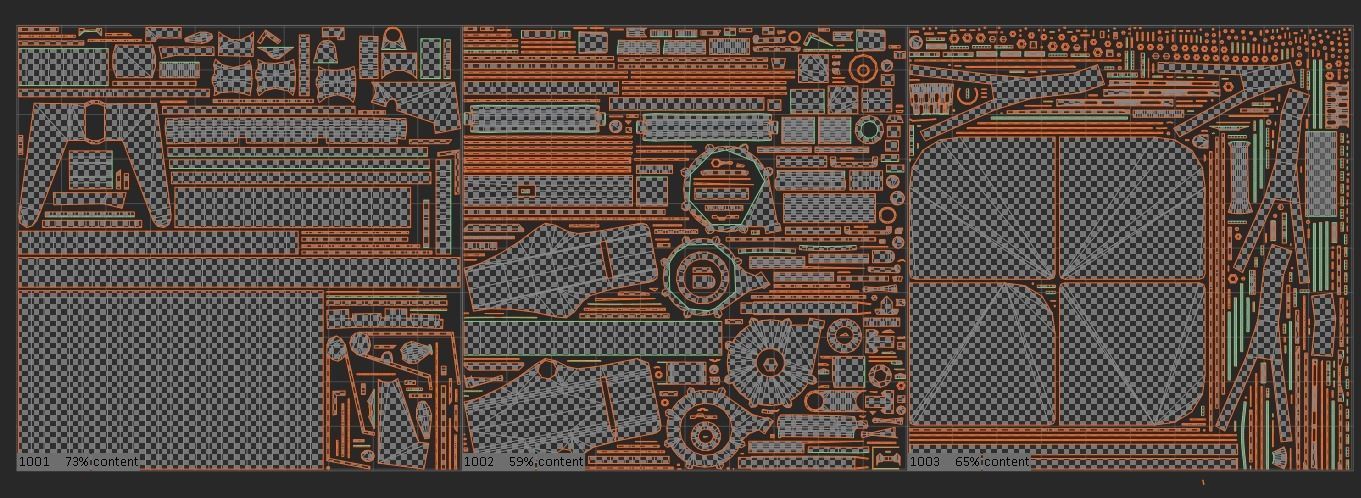Select the top-left rounded panel island in tile 1003
This screenshot has width=1361, height=498.
pos(985,207)
